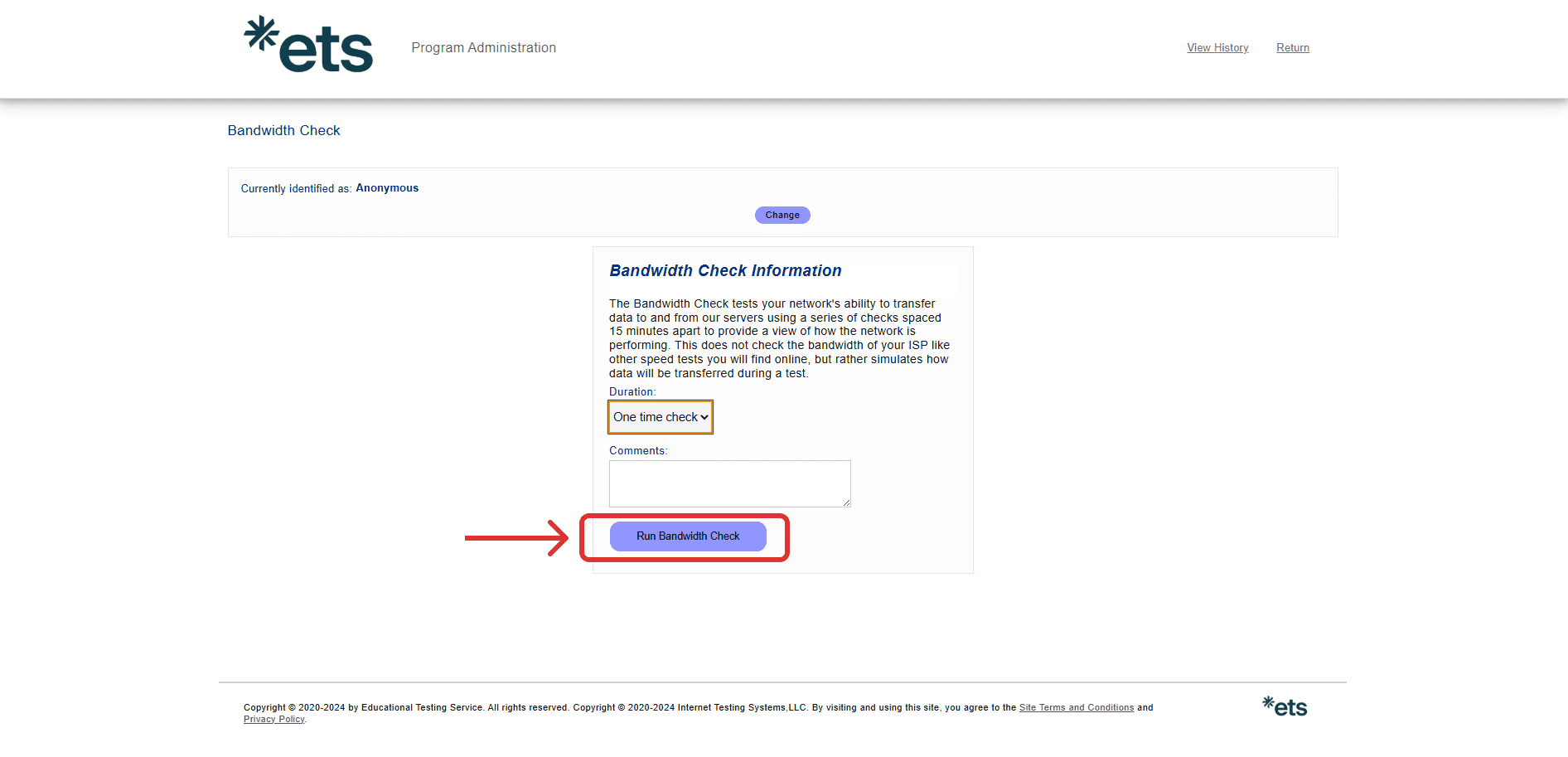Viewport: 1568px width, 757px height.
Task: Open the View History link
Action: pyautogui.click(x=1217, y=48)
